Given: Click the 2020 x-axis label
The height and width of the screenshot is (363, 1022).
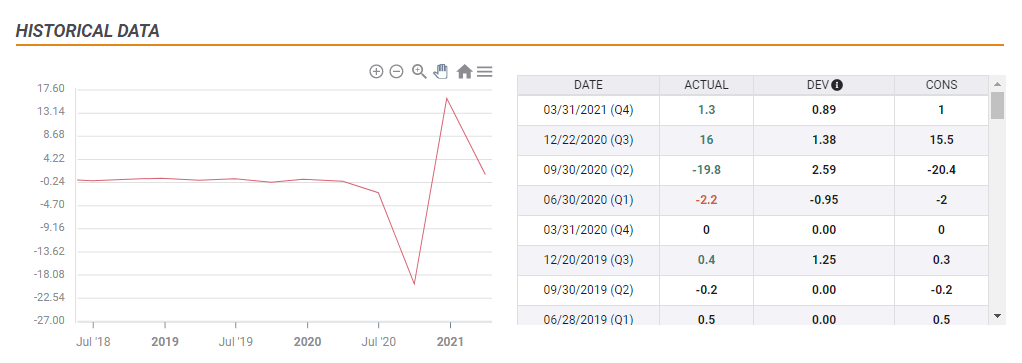Looking at the screenshot, I should point(307,342).
